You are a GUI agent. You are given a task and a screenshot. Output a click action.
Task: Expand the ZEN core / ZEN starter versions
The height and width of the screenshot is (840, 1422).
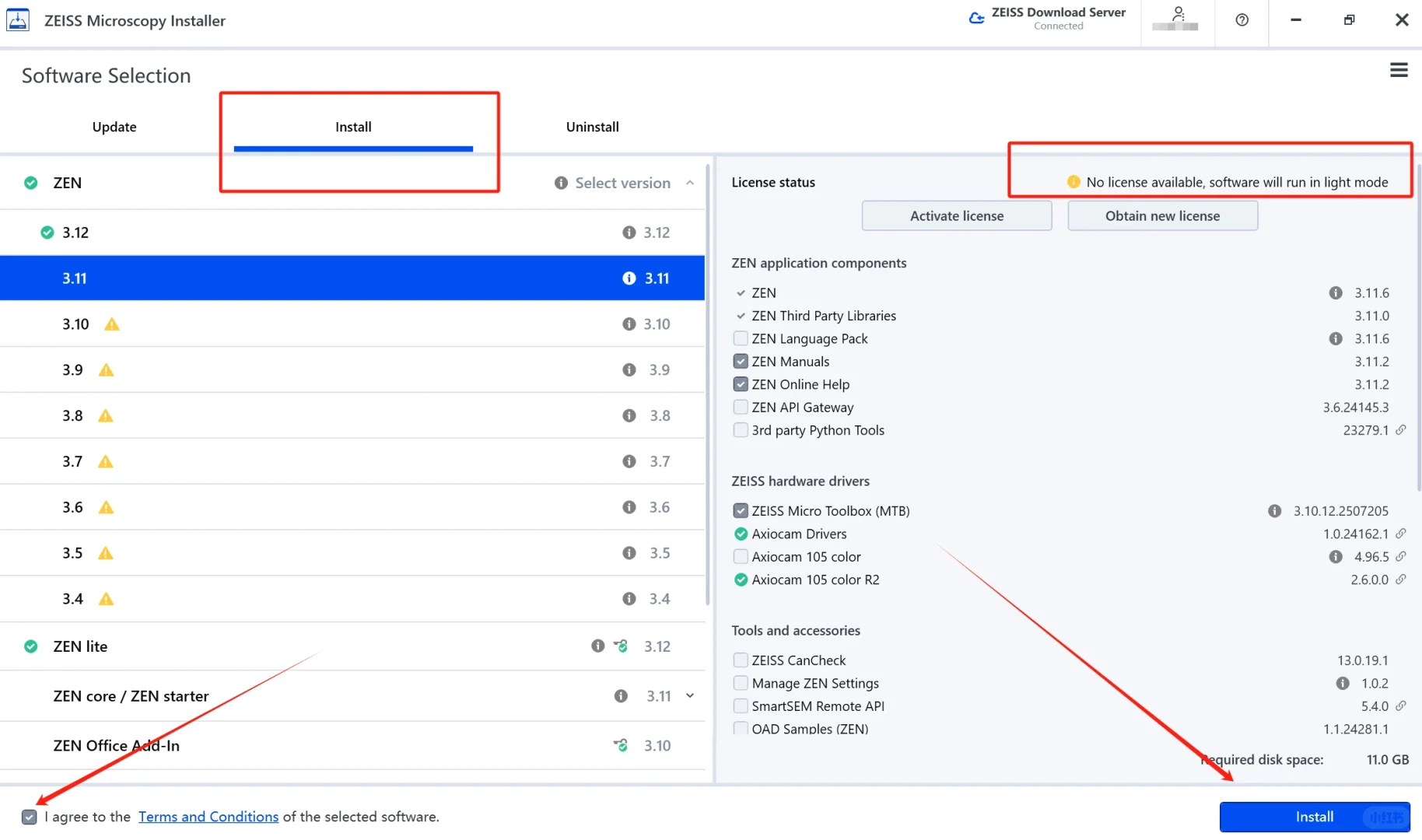click(690, 696)
